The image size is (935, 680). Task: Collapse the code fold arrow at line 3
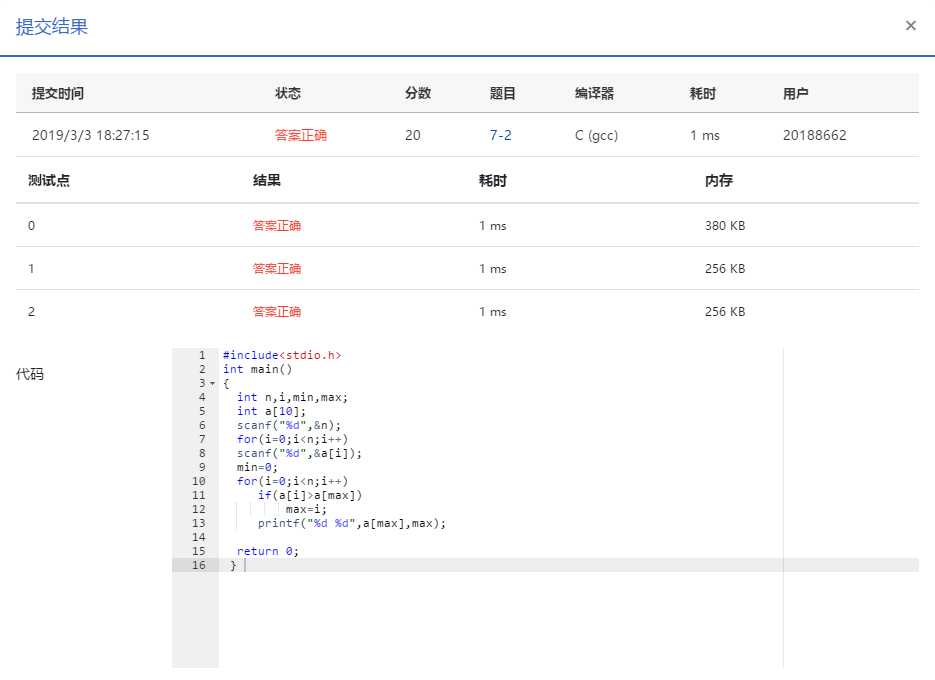tap(212, 384)
